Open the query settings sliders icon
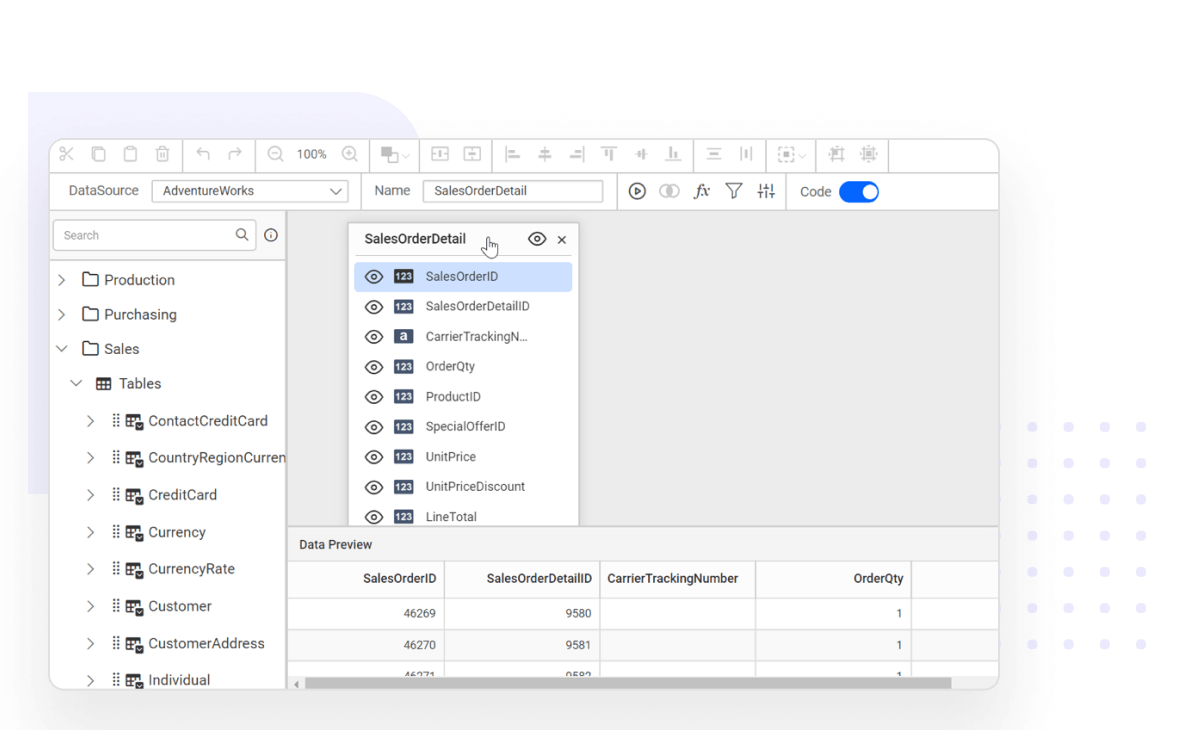Viewport: 1180px width, 730px height. pyautogui.click(x=766, y=191)
